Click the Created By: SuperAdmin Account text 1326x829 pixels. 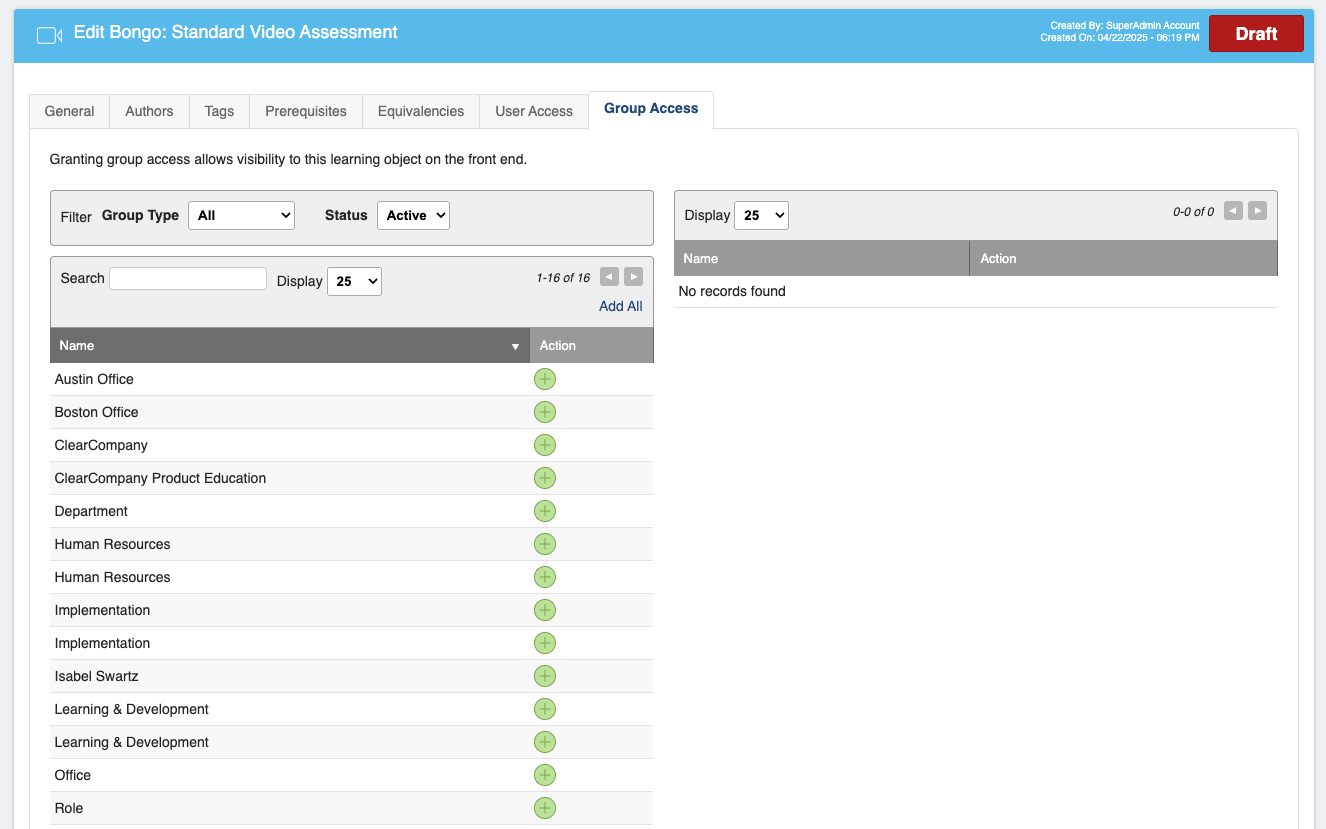pyautogui.click(x=1125, y=26)
